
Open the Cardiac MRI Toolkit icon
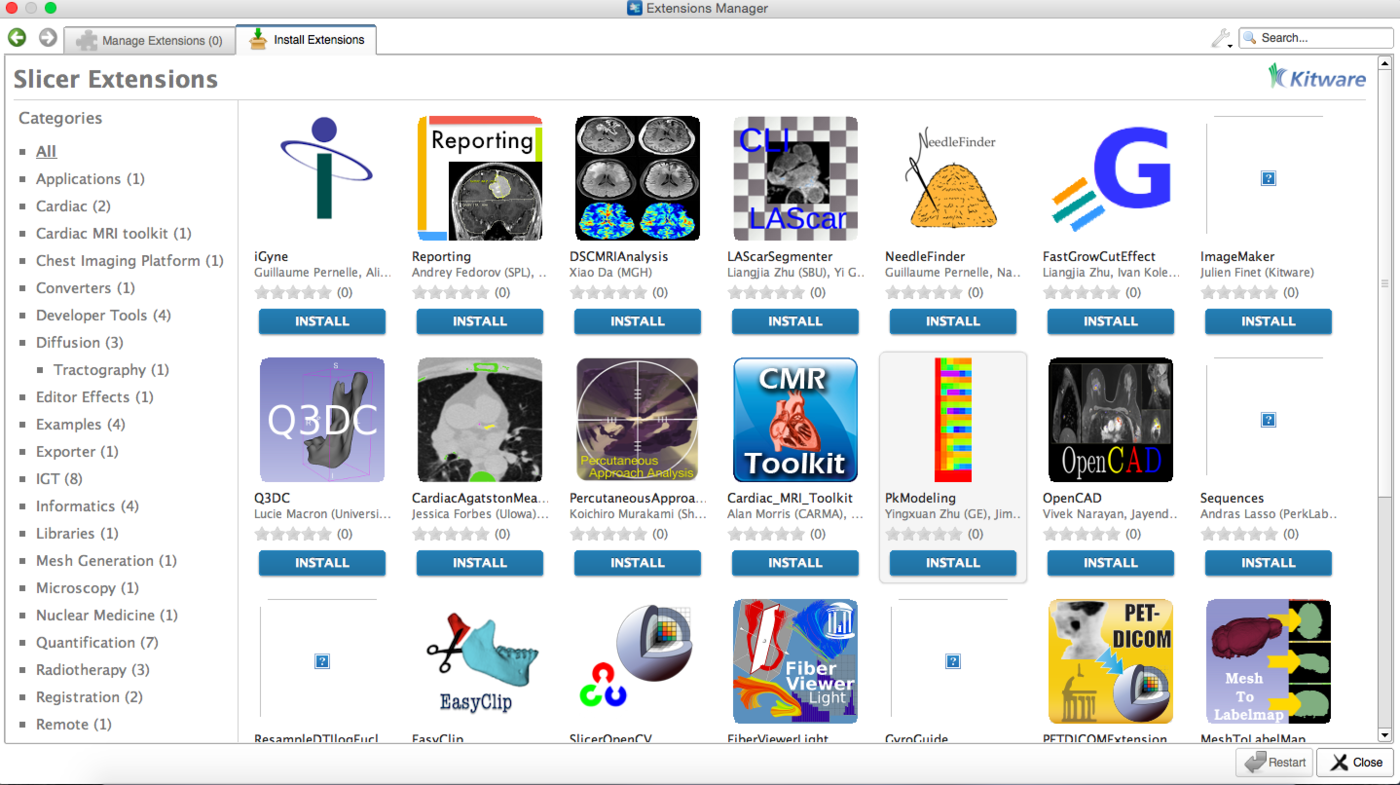point(795,420)
